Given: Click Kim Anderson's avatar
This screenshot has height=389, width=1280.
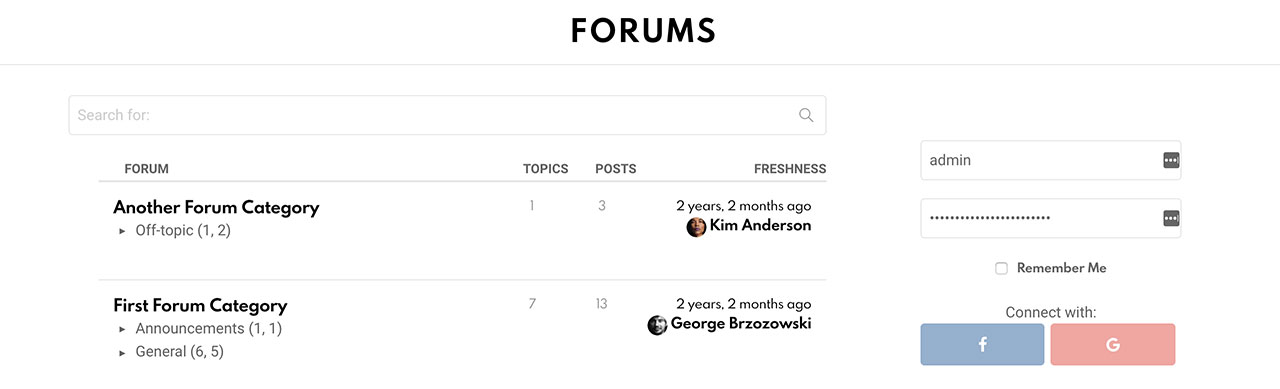Looking at the screenshot, I should pyautogui.click(x=696, y=227).
